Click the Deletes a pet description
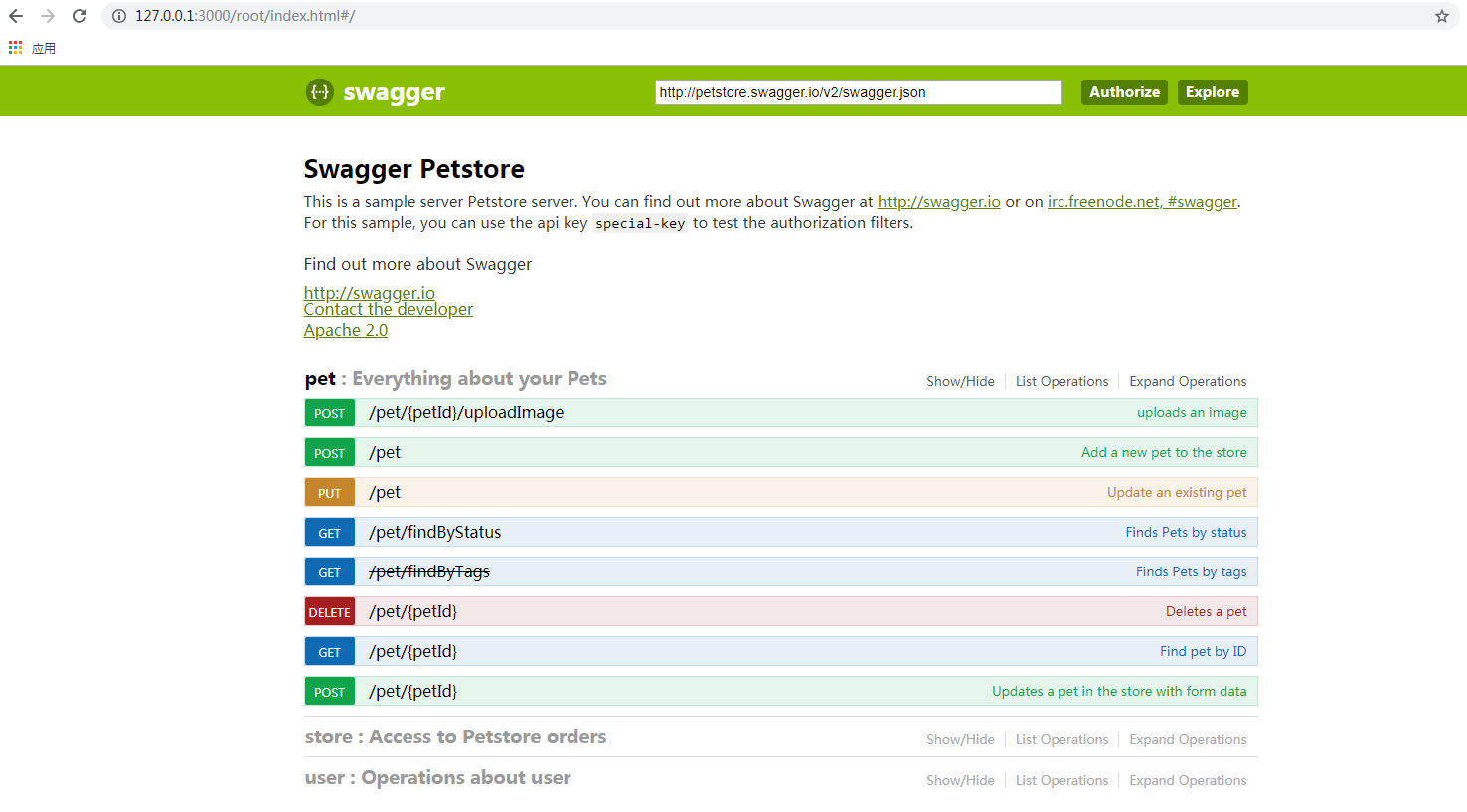This screenshot has height=812, width=1467. point(1206,611)
